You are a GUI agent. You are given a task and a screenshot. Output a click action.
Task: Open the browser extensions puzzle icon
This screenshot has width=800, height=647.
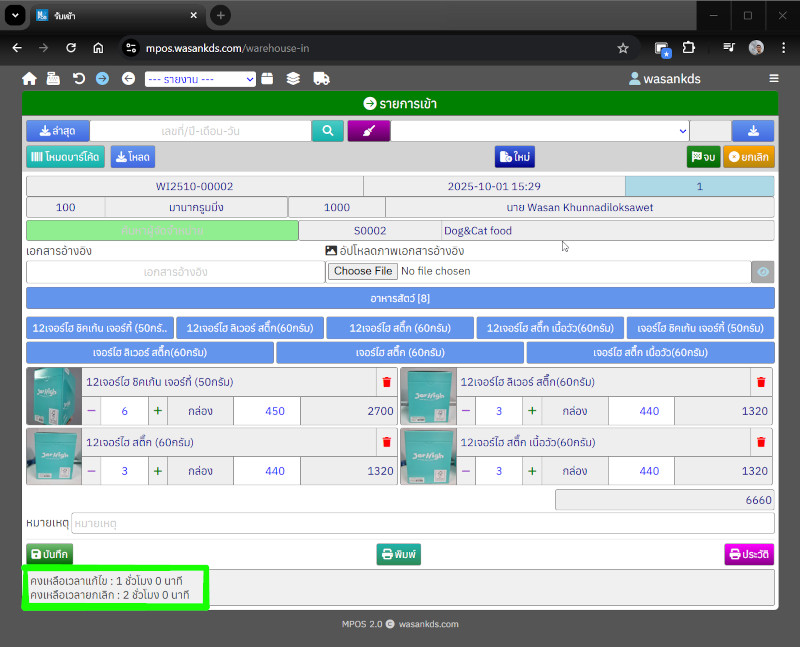pyautogui.click(x=689, y=47)
